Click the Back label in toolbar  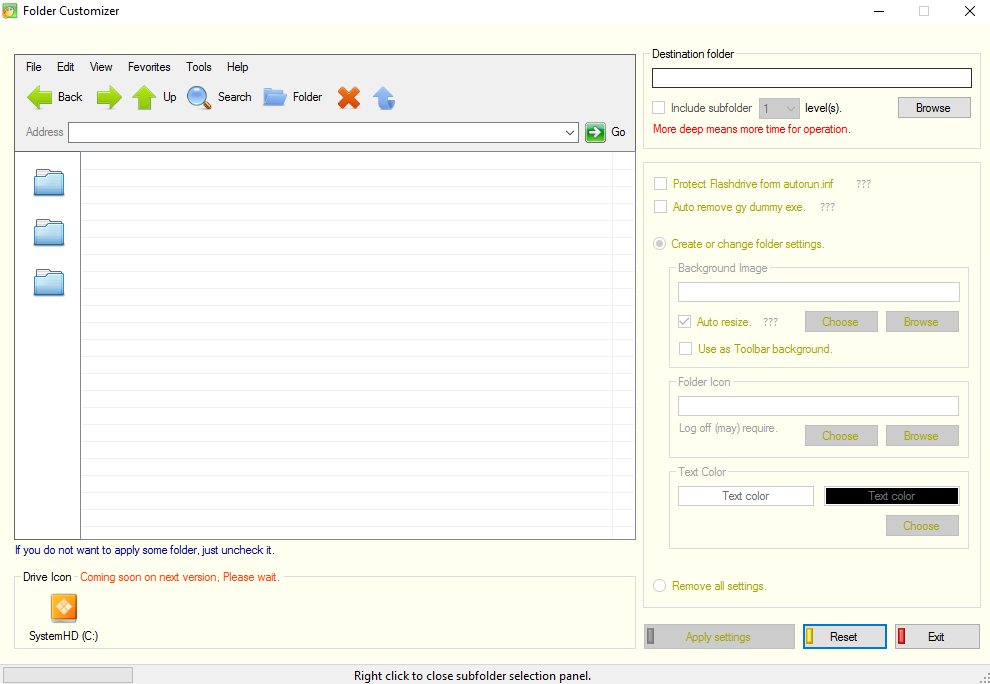70,97
